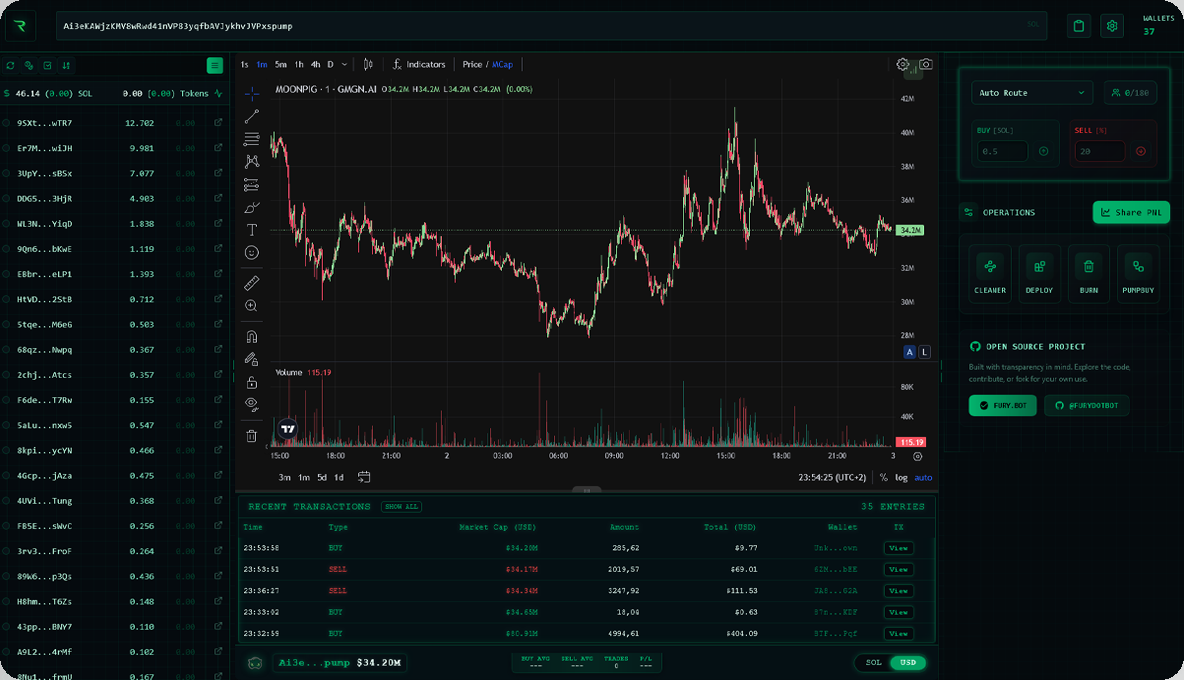This screenshot has height=680, width=1184.
Task: Click the select-all wallets check icon
Action: coord(48,66)
